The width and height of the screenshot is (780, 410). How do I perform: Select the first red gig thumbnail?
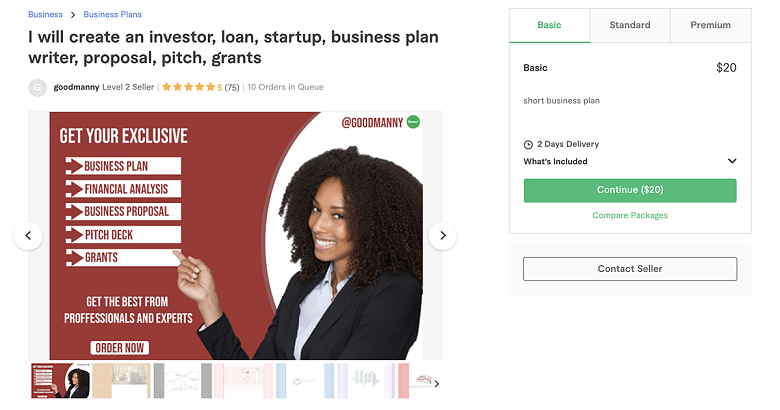click(60, 381)
